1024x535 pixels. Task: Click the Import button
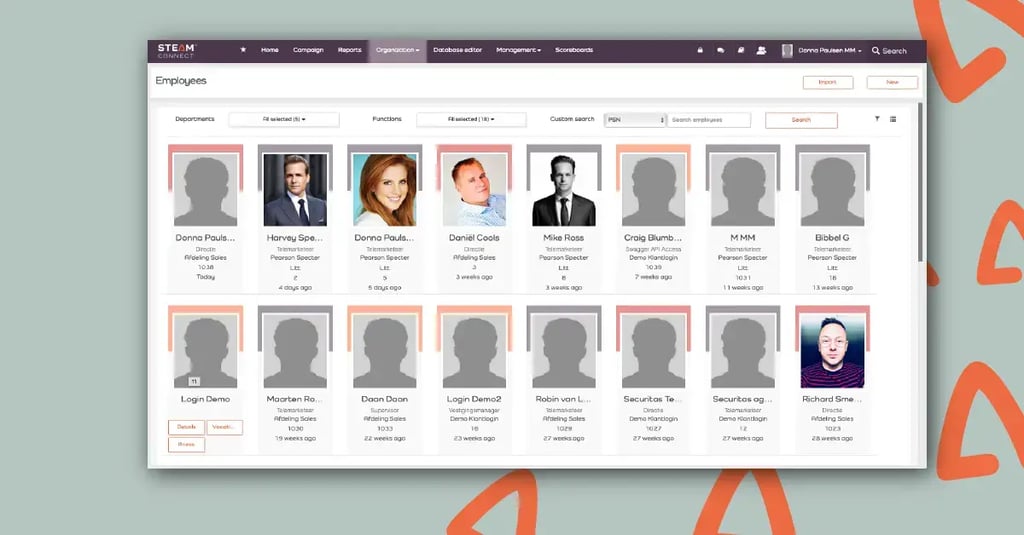tap(827, 82)
